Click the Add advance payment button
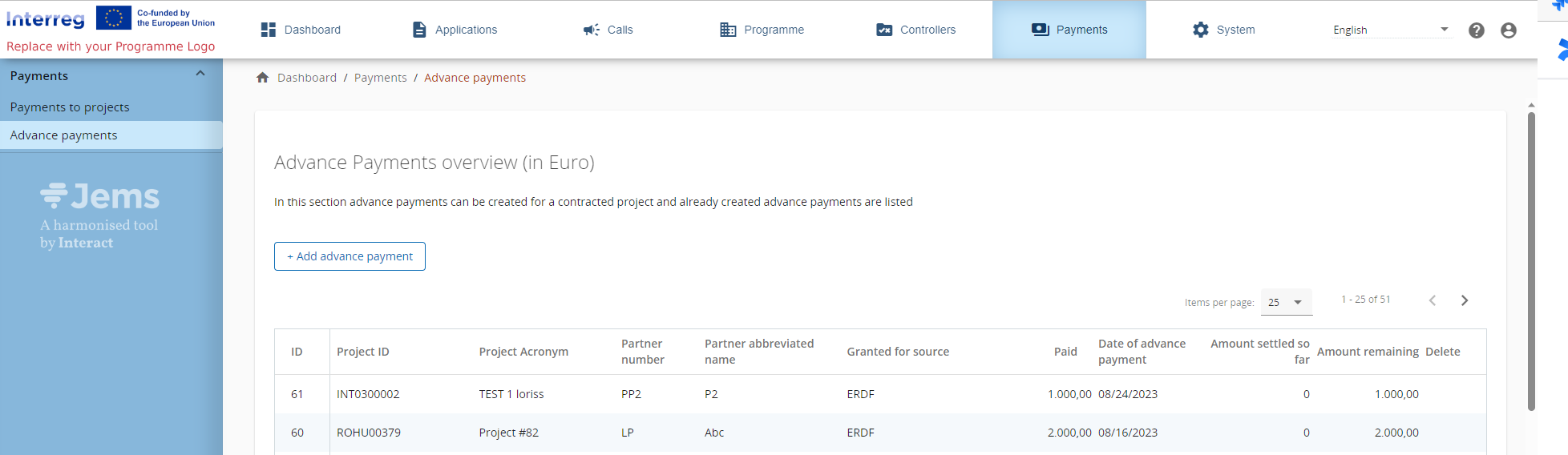The image size is (1568, 455). 350,256
